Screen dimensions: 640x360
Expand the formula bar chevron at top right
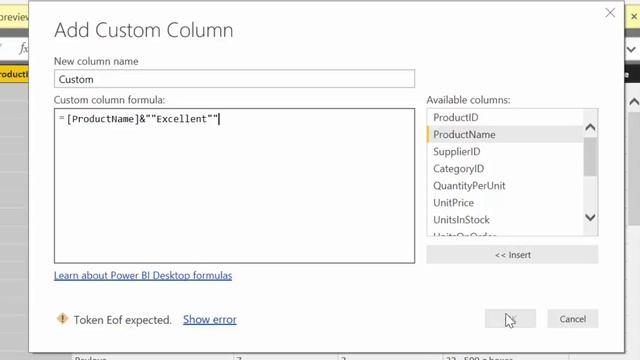(x=631, y=49)
